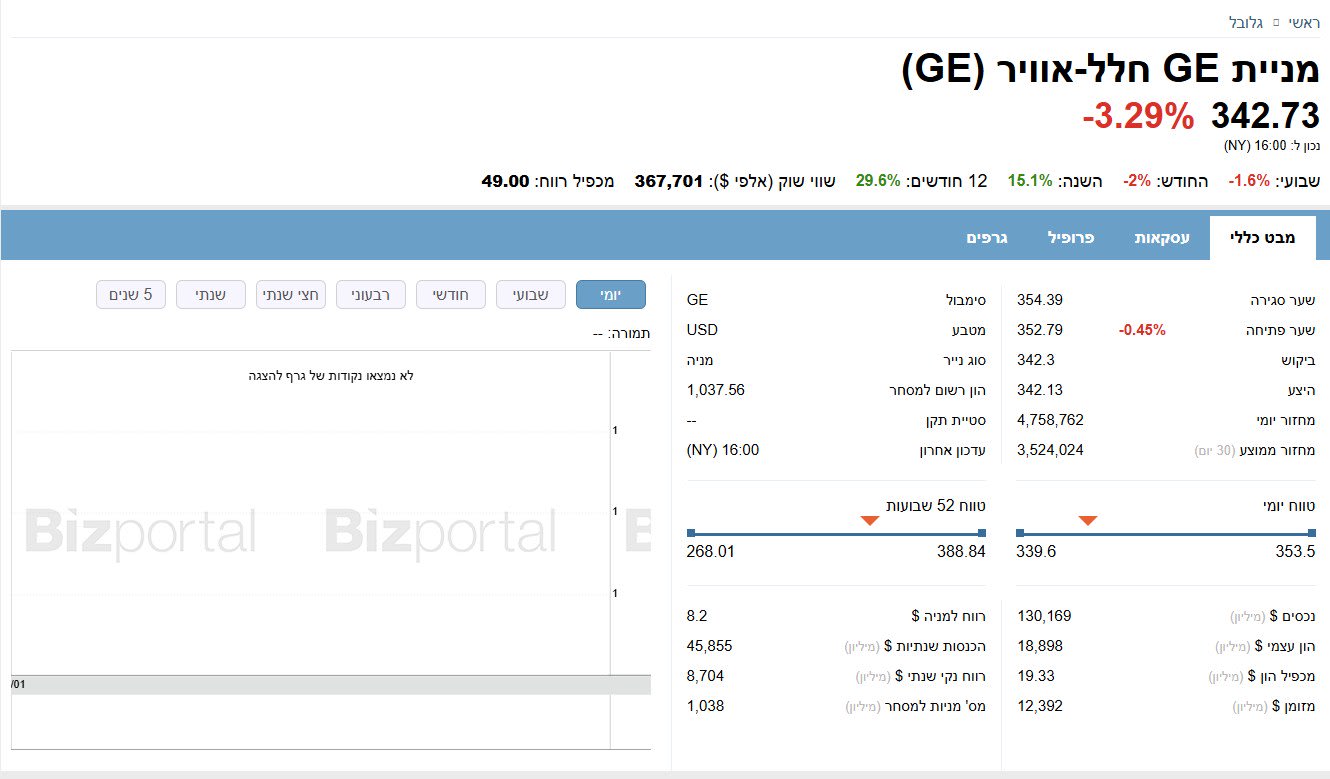Click the הכנסות שנתיות value 45,855
Screen dimensions: 1330x779
pyautogui.click(x=710, y=646)
